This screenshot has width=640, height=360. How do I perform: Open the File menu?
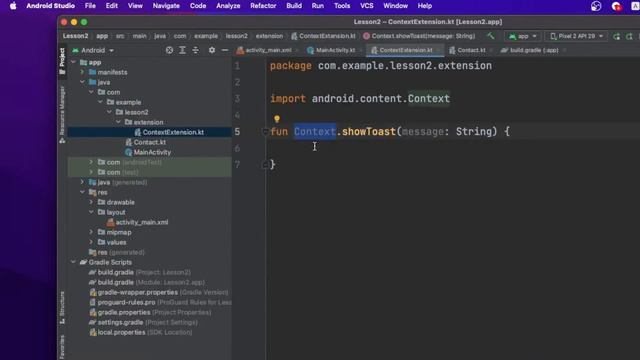click(90, 6)
